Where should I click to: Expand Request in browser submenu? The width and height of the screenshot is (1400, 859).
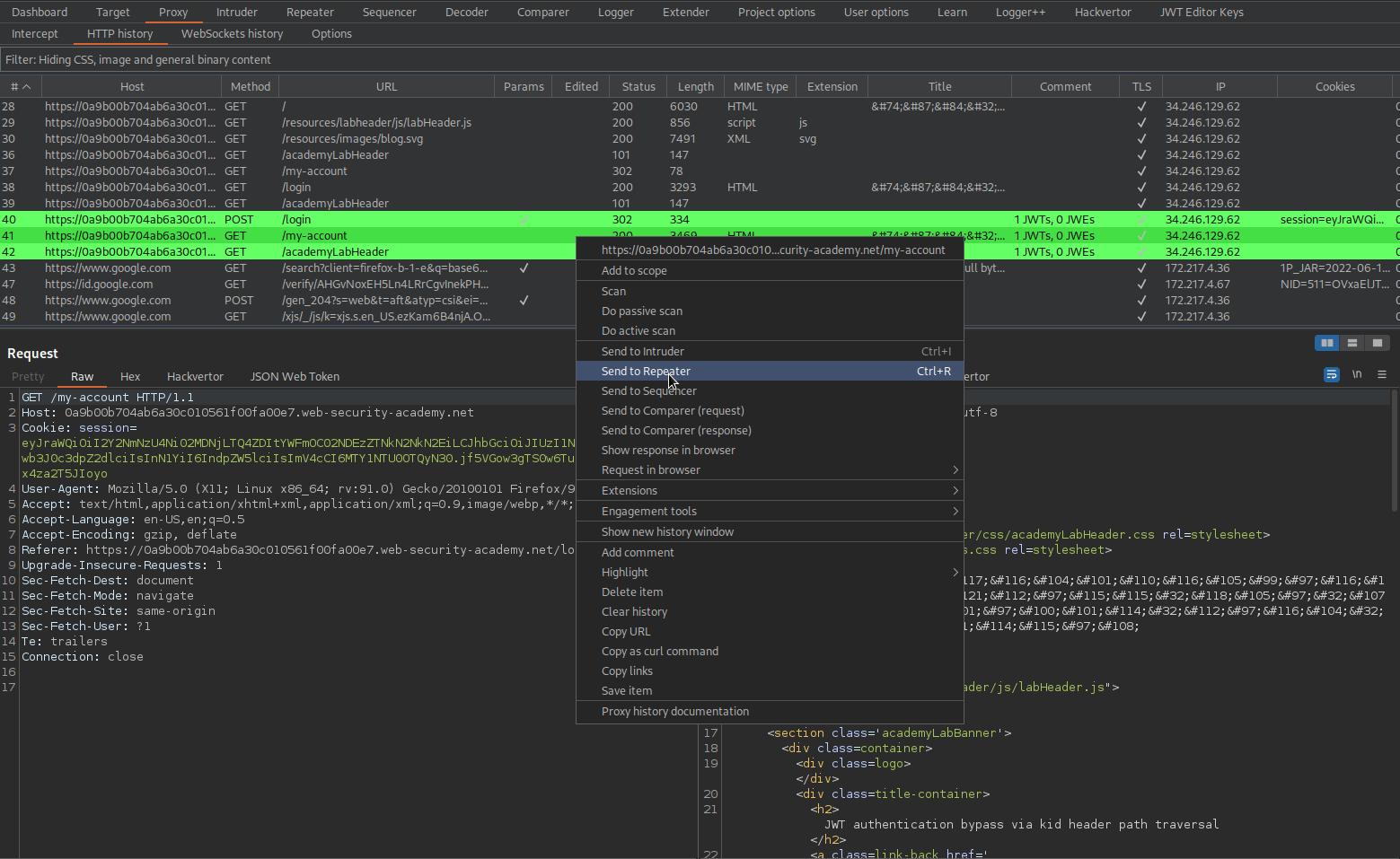(770, 470)
